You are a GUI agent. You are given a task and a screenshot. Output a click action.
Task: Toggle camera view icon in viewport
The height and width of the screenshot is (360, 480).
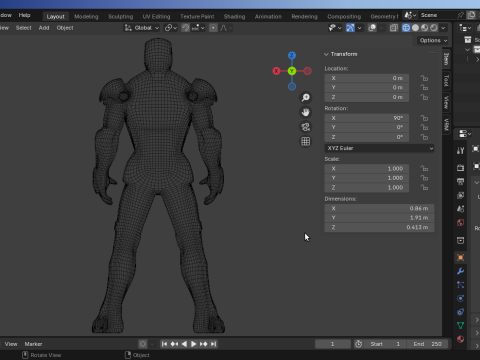[x=305, y=127]
